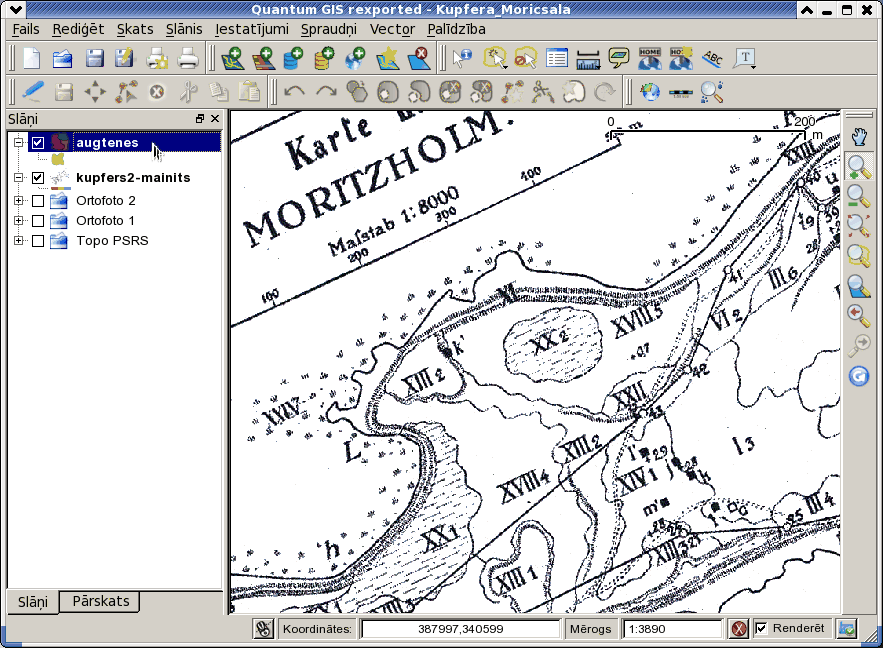Click the Add Raster Layer icon
Screen dimensions: 883x648
(x=263, y=59)
